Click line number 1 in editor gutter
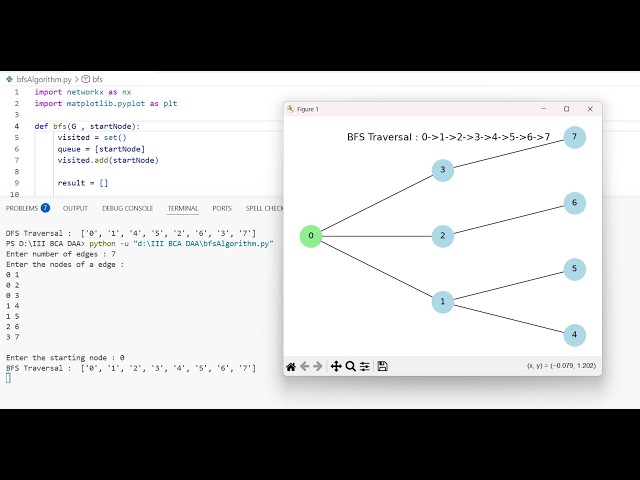The image size is (640, 480). 16,92
